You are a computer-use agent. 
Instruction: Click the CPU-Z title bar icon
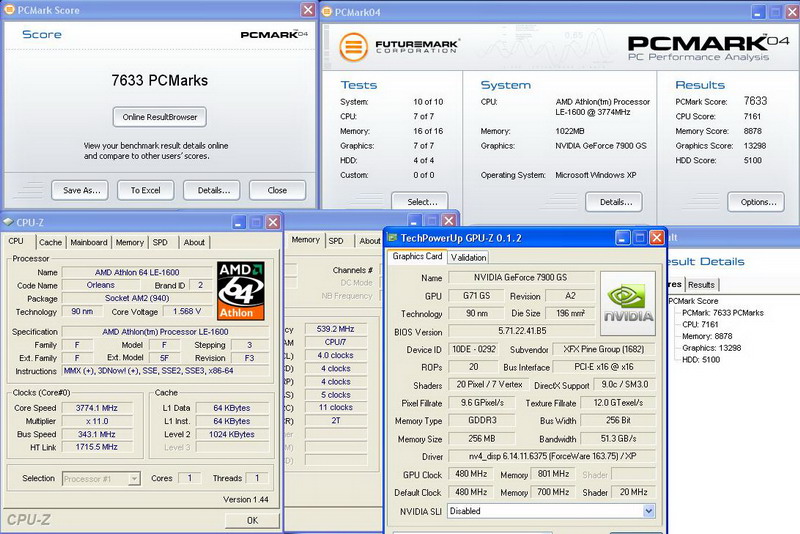pyautogui.click(x=8, y=222)
